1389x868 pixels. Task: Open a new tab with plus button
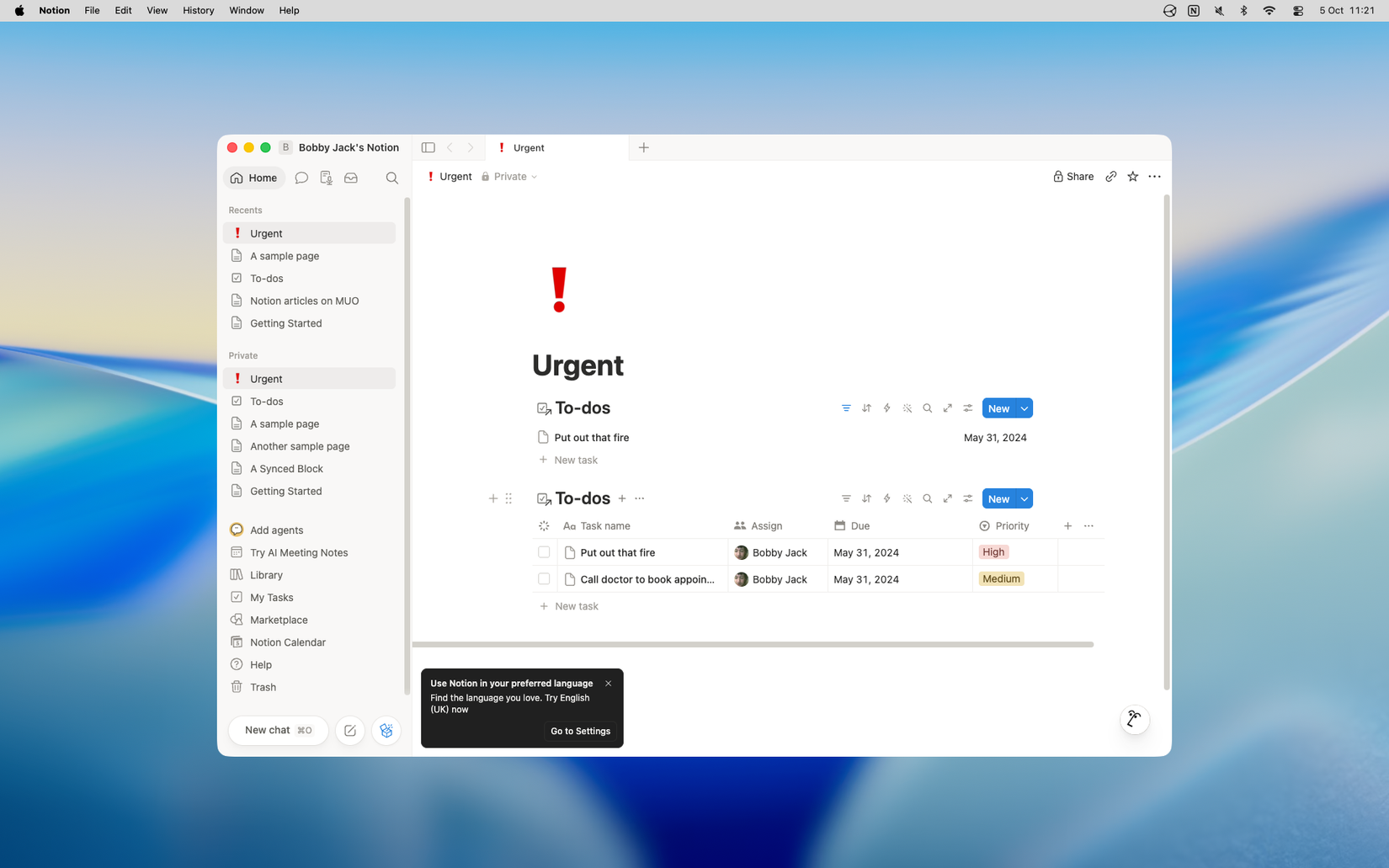click(644, 147)
